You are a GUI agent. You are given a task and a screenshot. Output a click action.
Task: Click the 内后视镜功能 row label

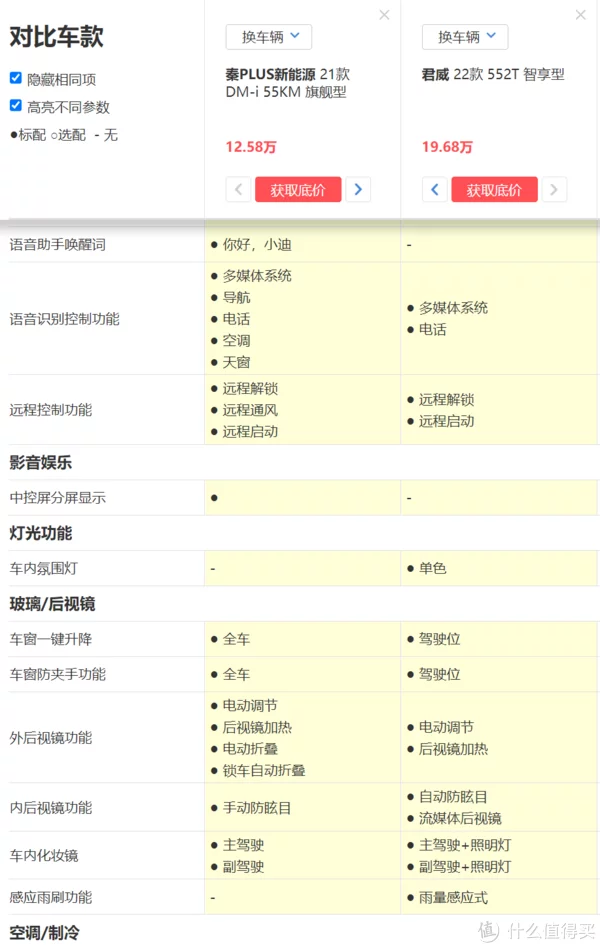(x=51, y=808)
